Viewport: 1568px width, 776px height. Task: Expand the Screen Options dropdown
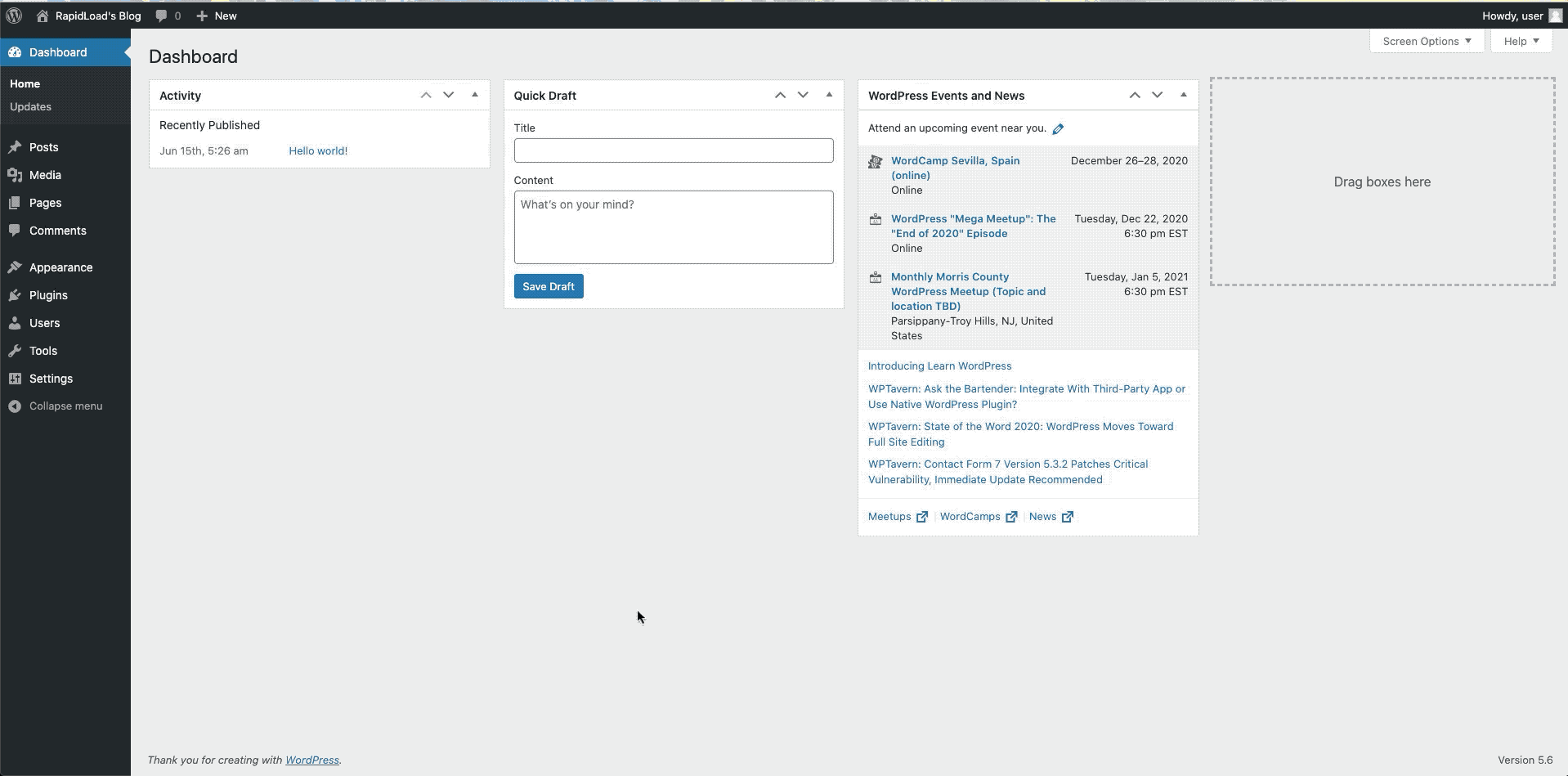tap(1427, 41)
